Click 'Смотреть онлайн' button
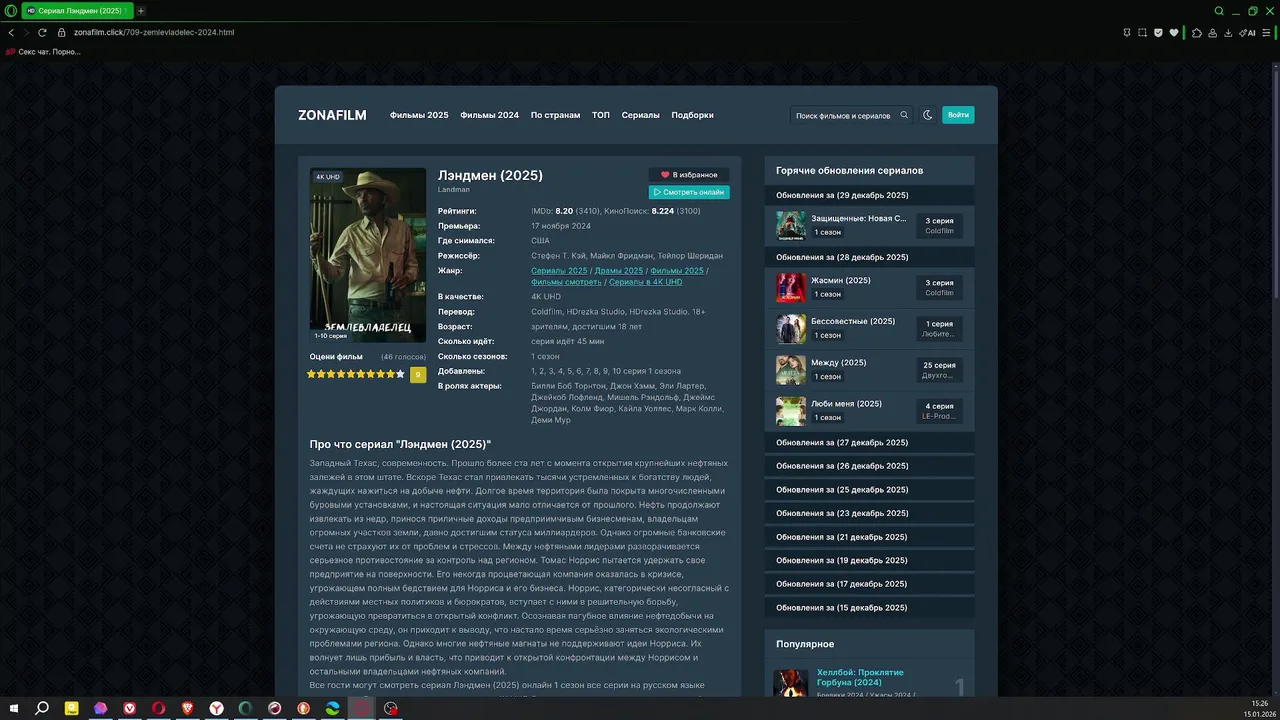This screenshot has height=720, width=1280. (689, 192)
